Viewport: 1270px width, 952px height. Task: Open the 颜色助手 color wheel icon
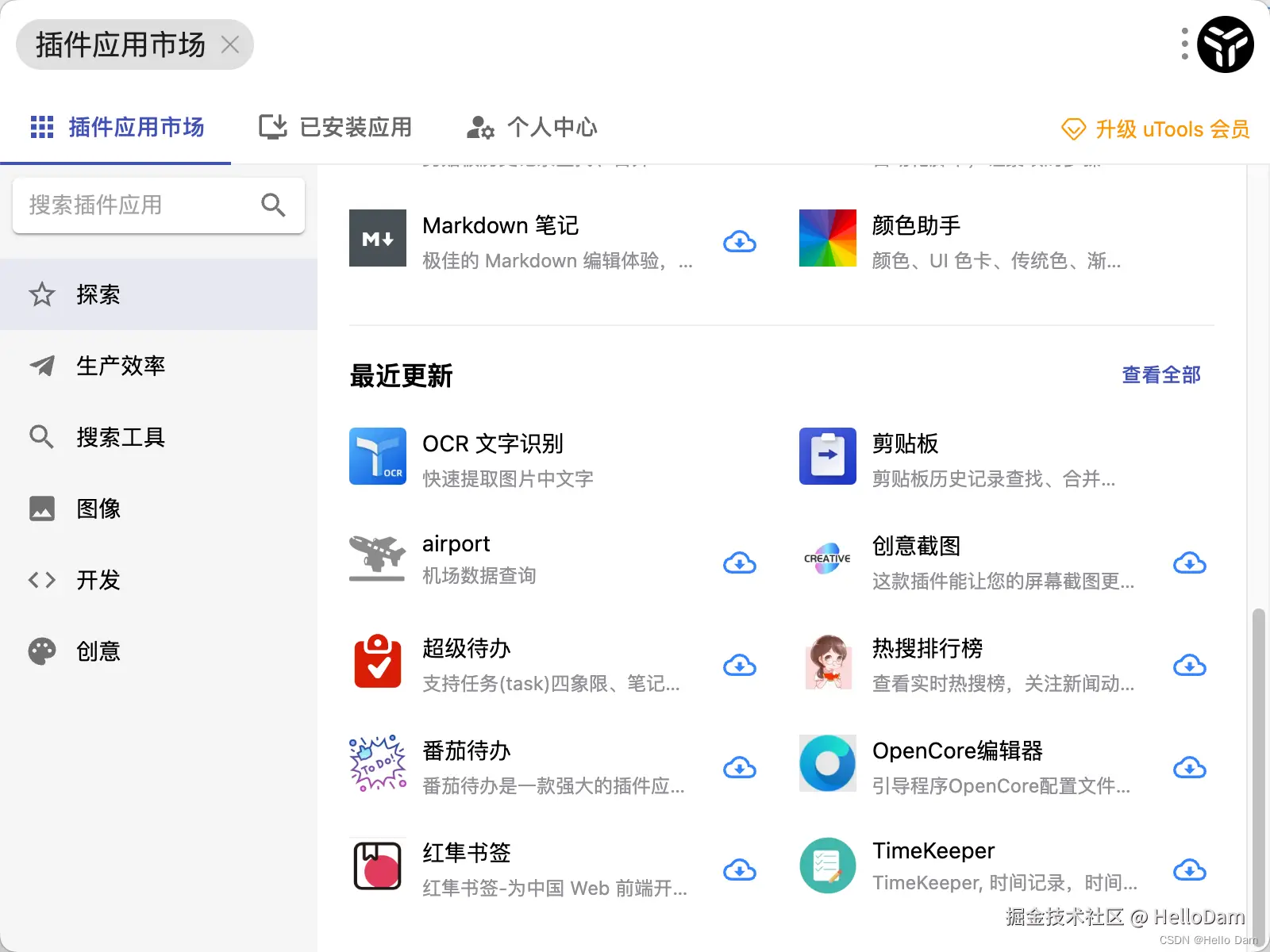tap(827, 238)
